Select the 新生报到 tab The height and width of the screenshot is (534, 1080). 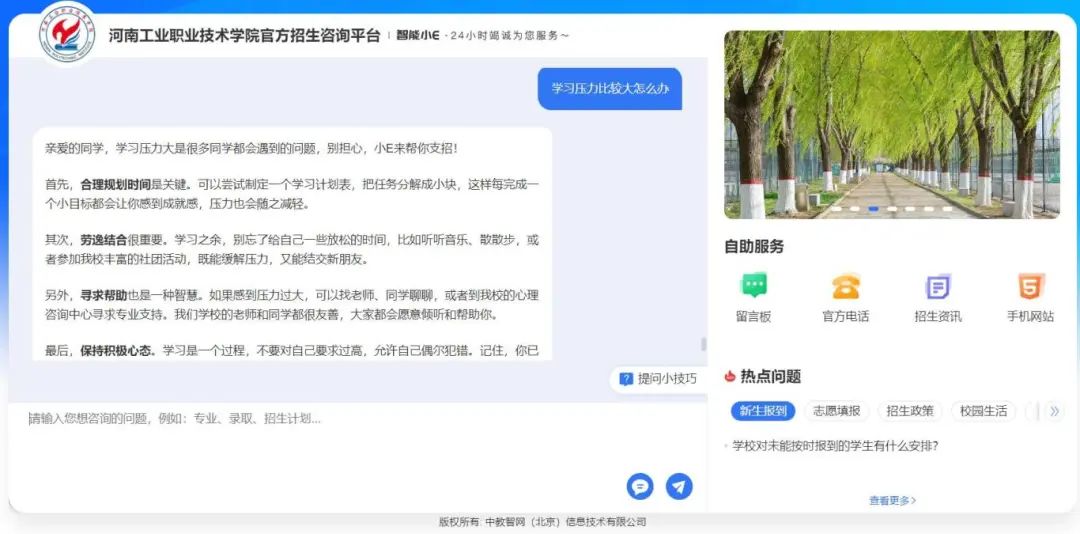[763, 411]
